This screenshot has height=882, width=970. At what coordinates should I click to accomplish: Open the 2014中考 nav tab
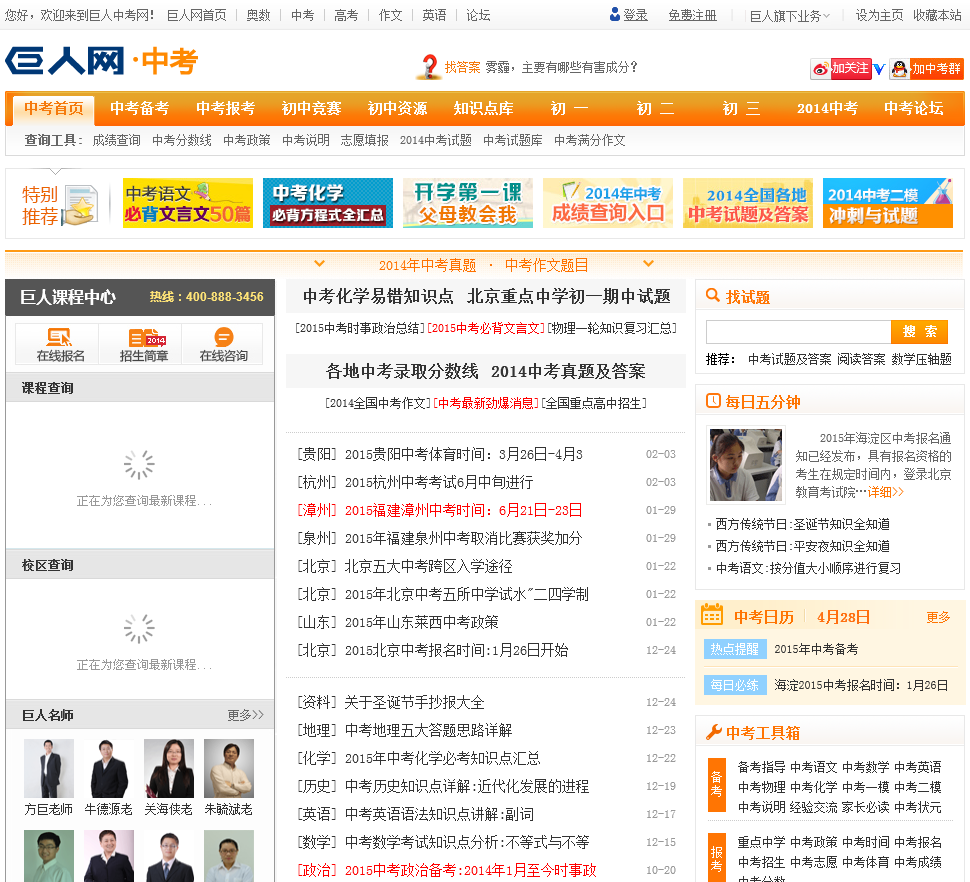[x=828, y=109]
